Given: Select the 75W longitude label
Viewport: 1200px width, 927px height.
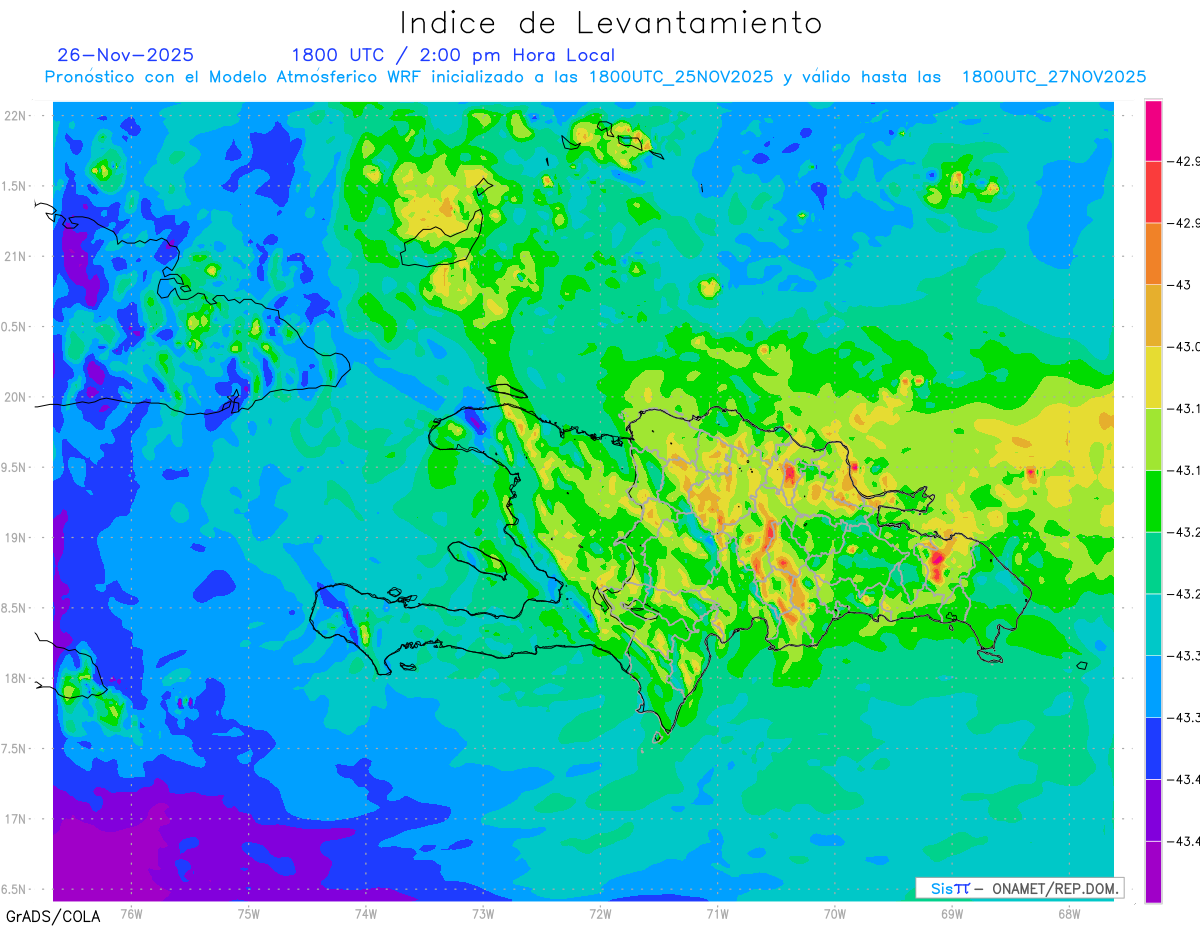Looking at the screenshot, I should [248, 913].
